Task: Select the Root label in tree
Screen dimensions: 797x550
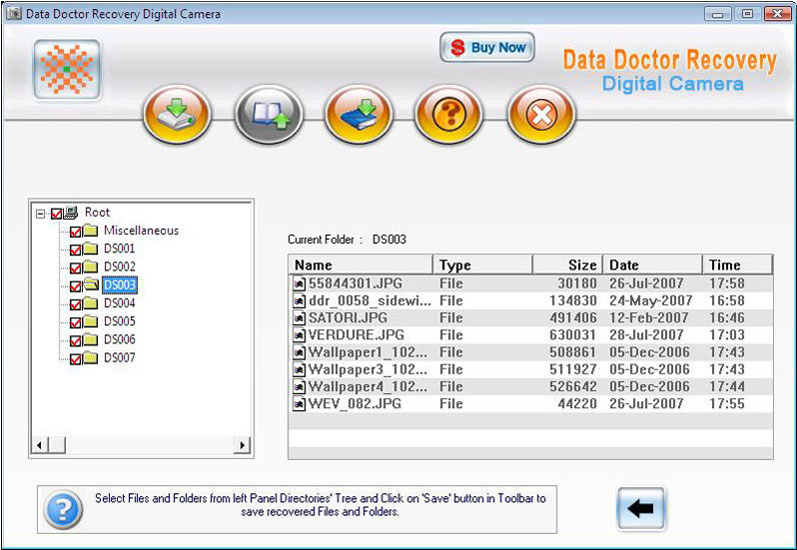Action: [x=97, y=212]
